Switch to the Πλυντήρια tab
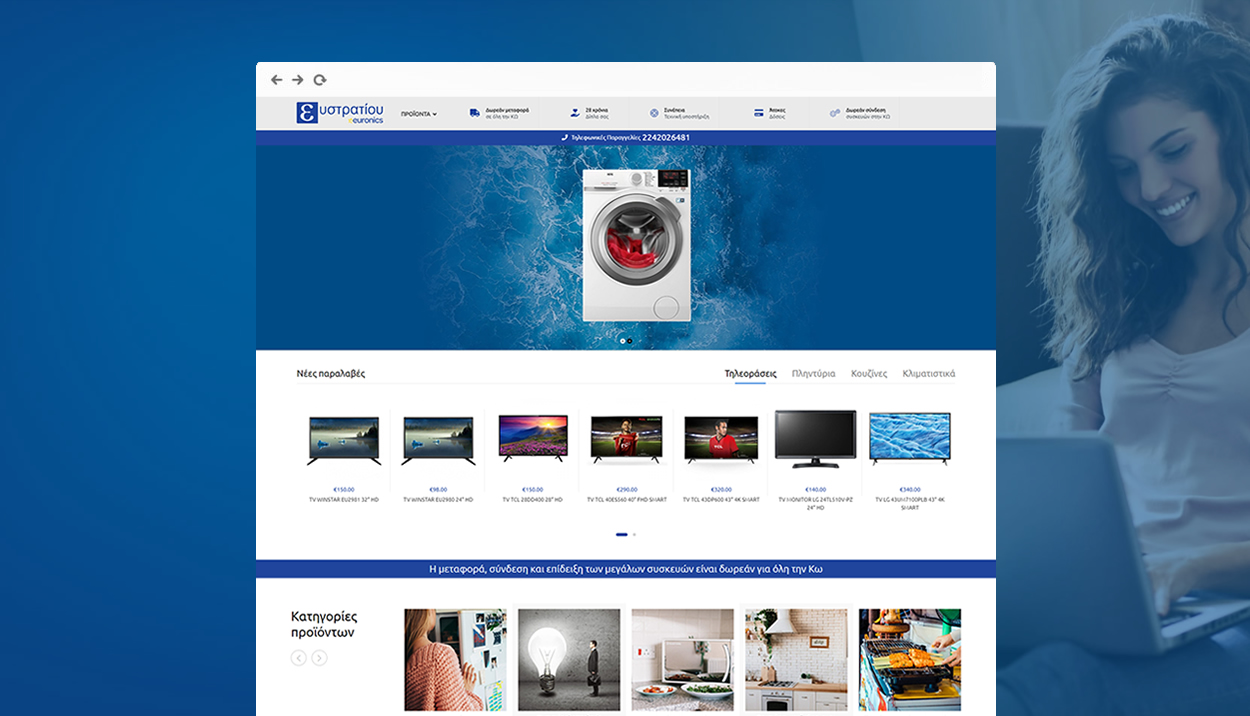 pos(813,374)
